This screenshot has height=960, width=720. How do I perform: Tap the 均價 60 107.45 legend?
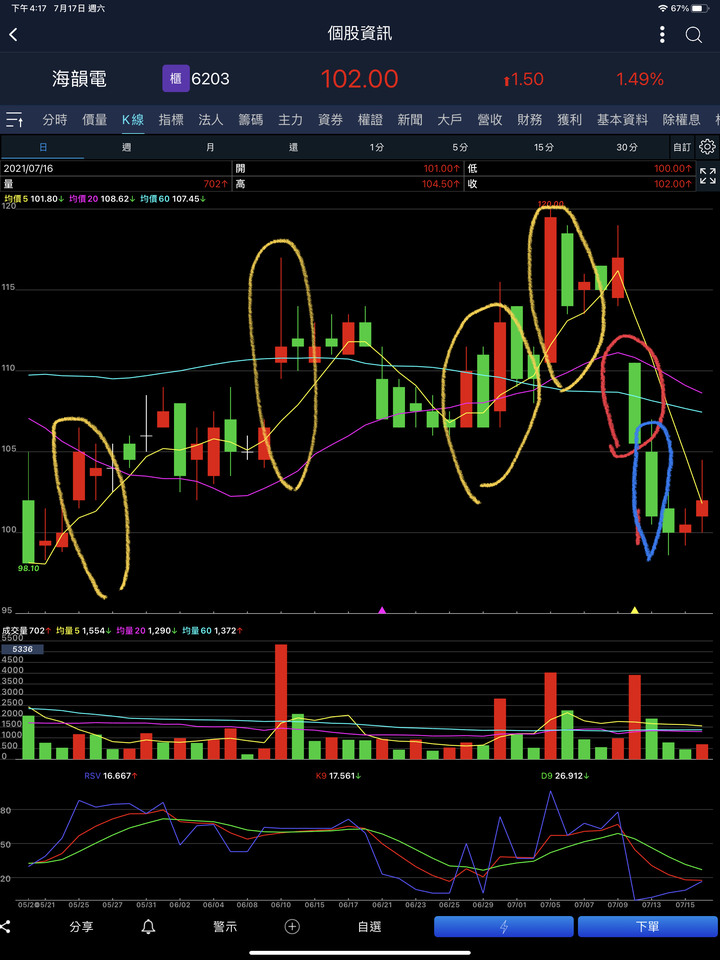pos(173,199)
